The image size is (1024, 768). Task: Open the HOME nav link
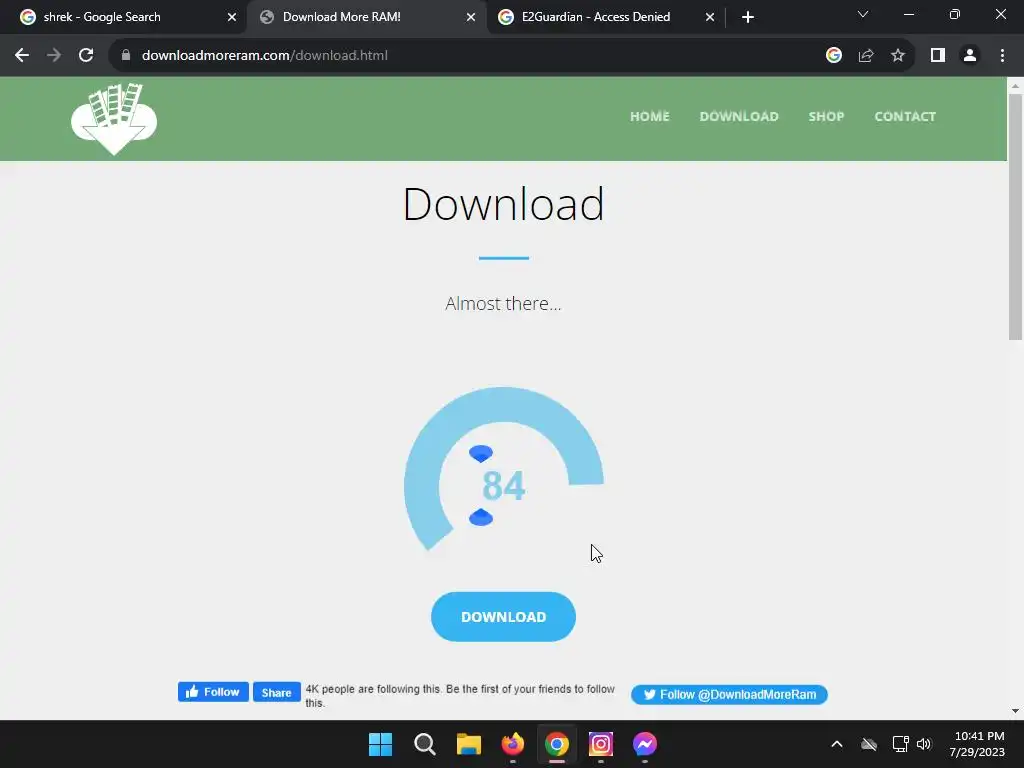click(x=650, y=116)
